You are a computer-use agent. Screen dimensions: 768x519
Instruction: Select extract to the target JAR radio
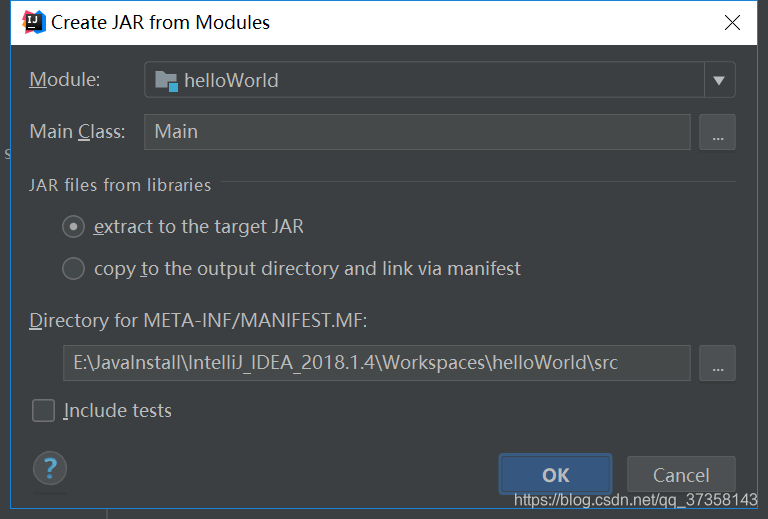pos(73,227)
